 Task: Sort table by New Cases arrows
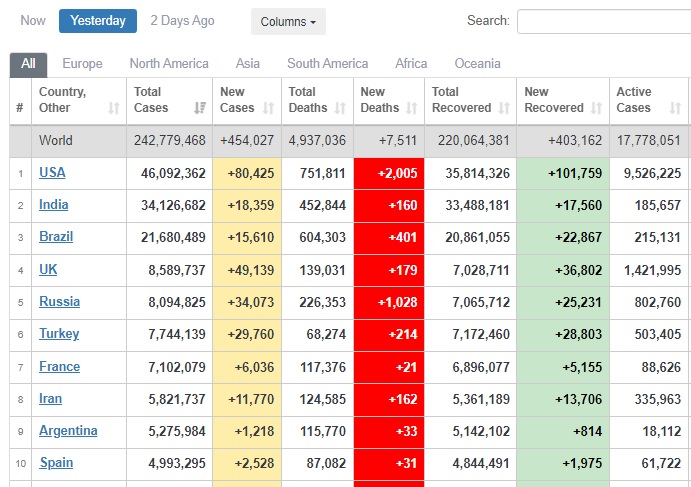point(269,108)
